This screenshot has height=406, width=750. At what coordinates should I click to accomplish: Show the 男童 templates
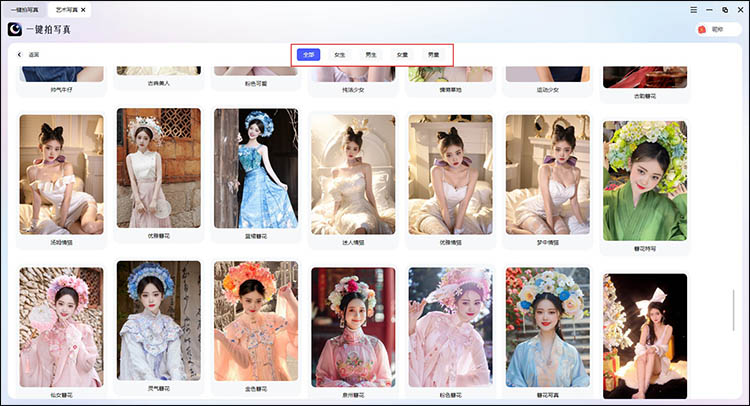pos(433,54)
